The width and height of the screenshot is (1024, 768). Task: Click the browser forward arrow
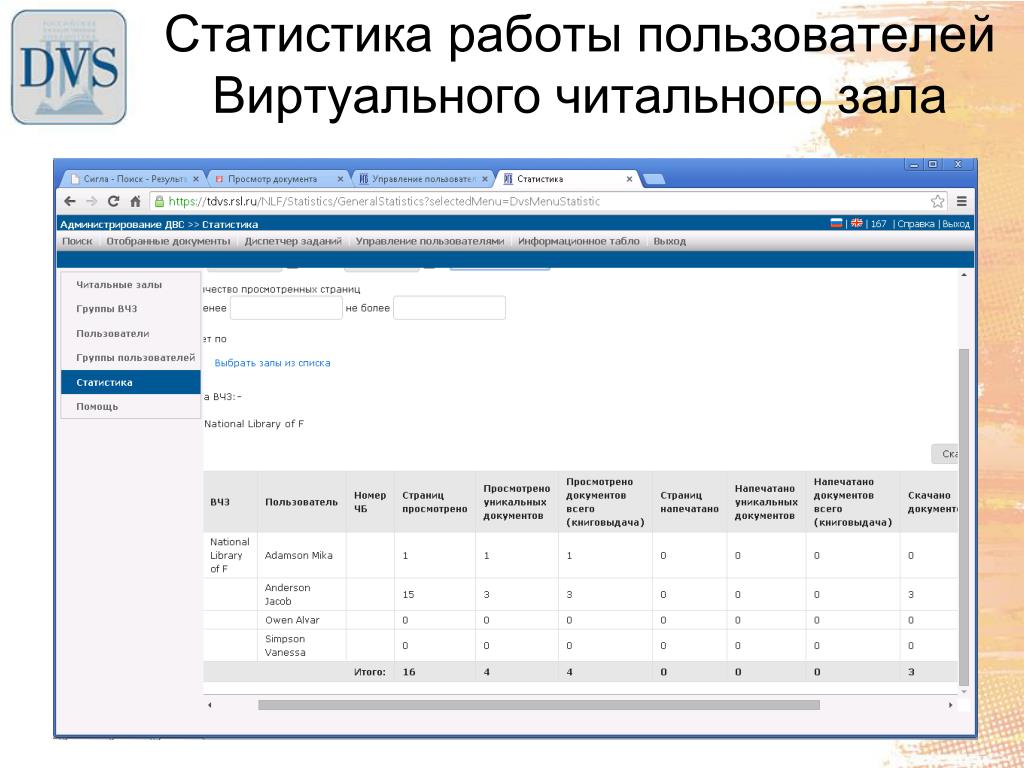(91, 201)
